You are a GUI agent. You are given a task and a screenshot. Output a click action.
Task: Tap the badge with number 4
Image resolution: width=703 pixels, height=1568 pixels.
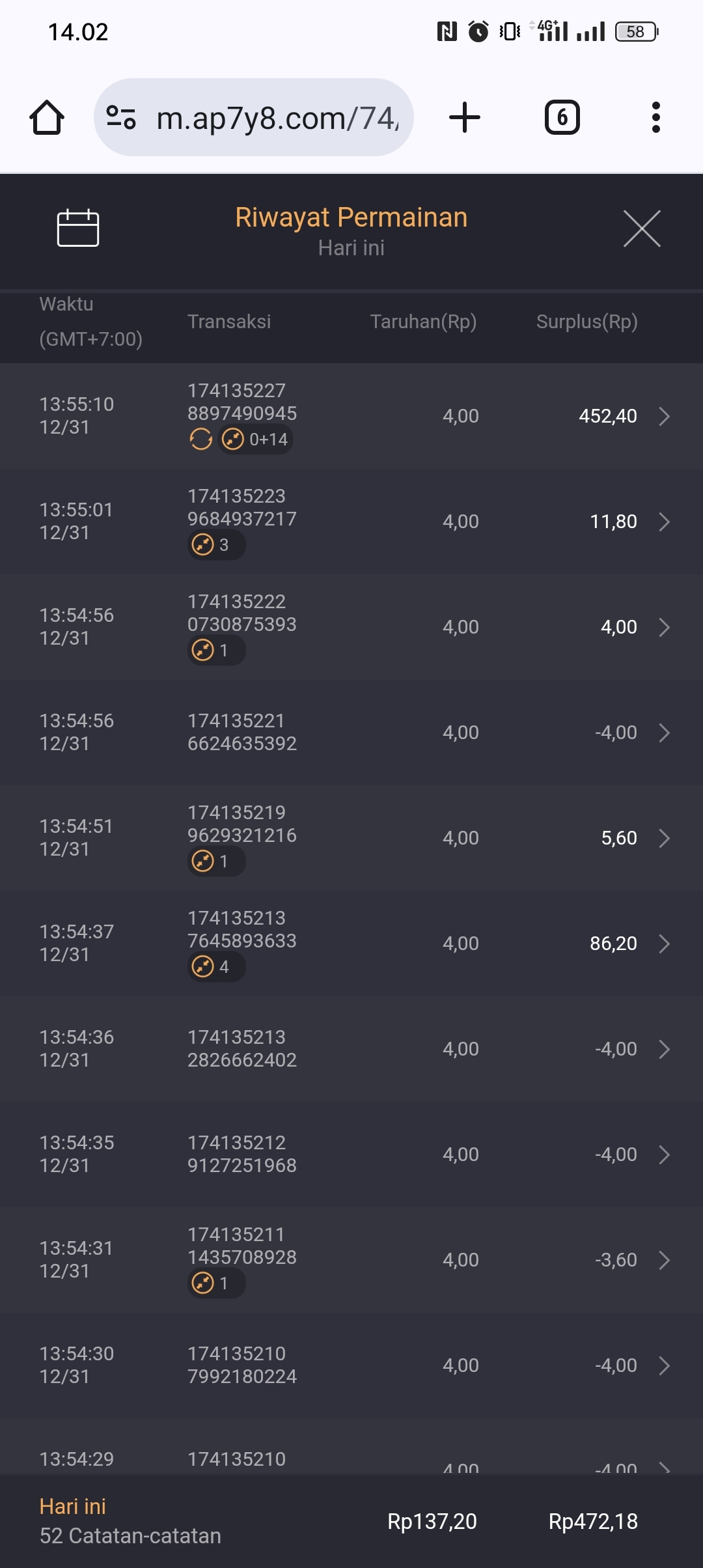216,967
